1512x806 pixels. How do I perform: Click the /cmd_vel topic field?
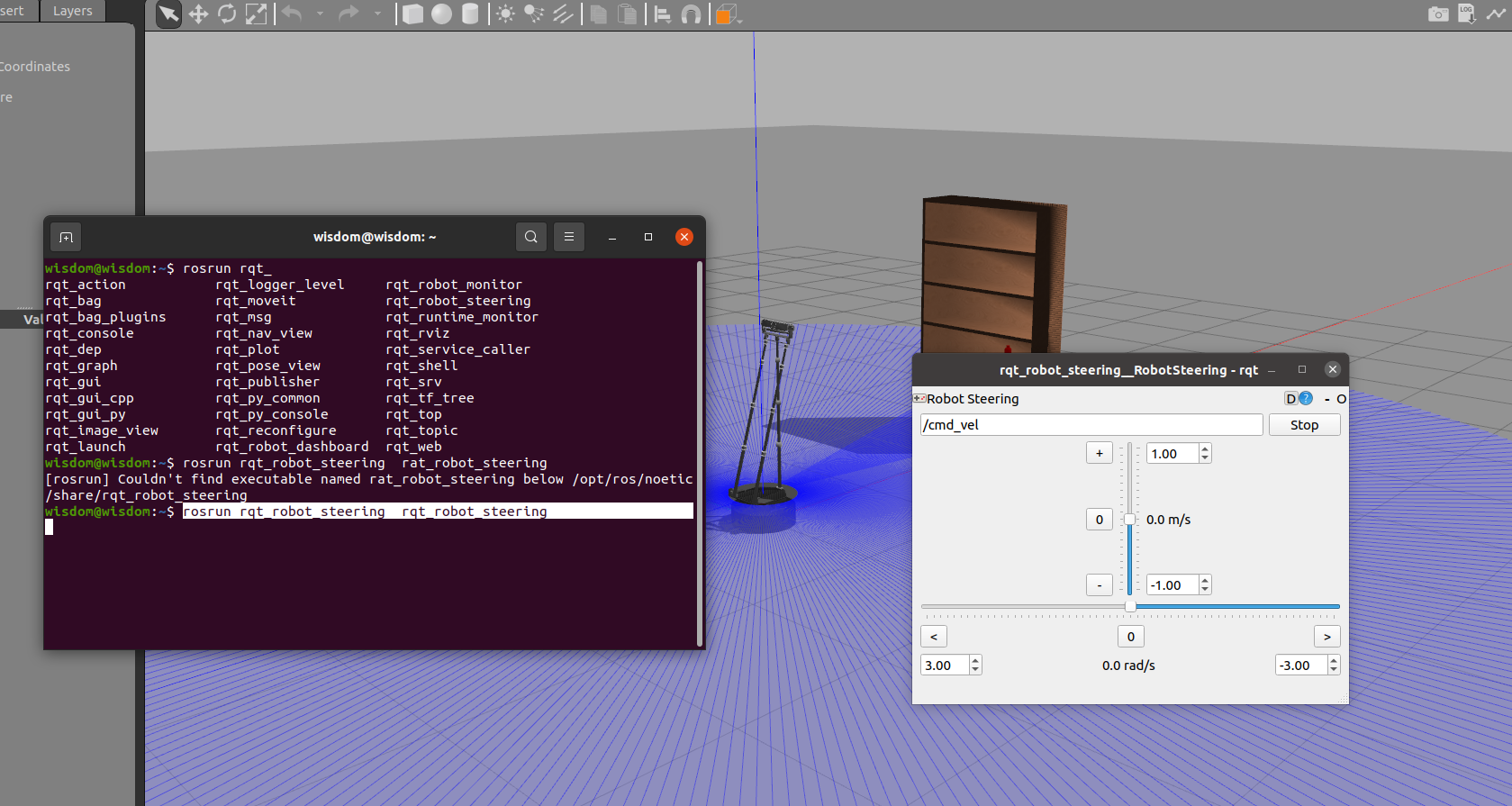(1091, 425)
